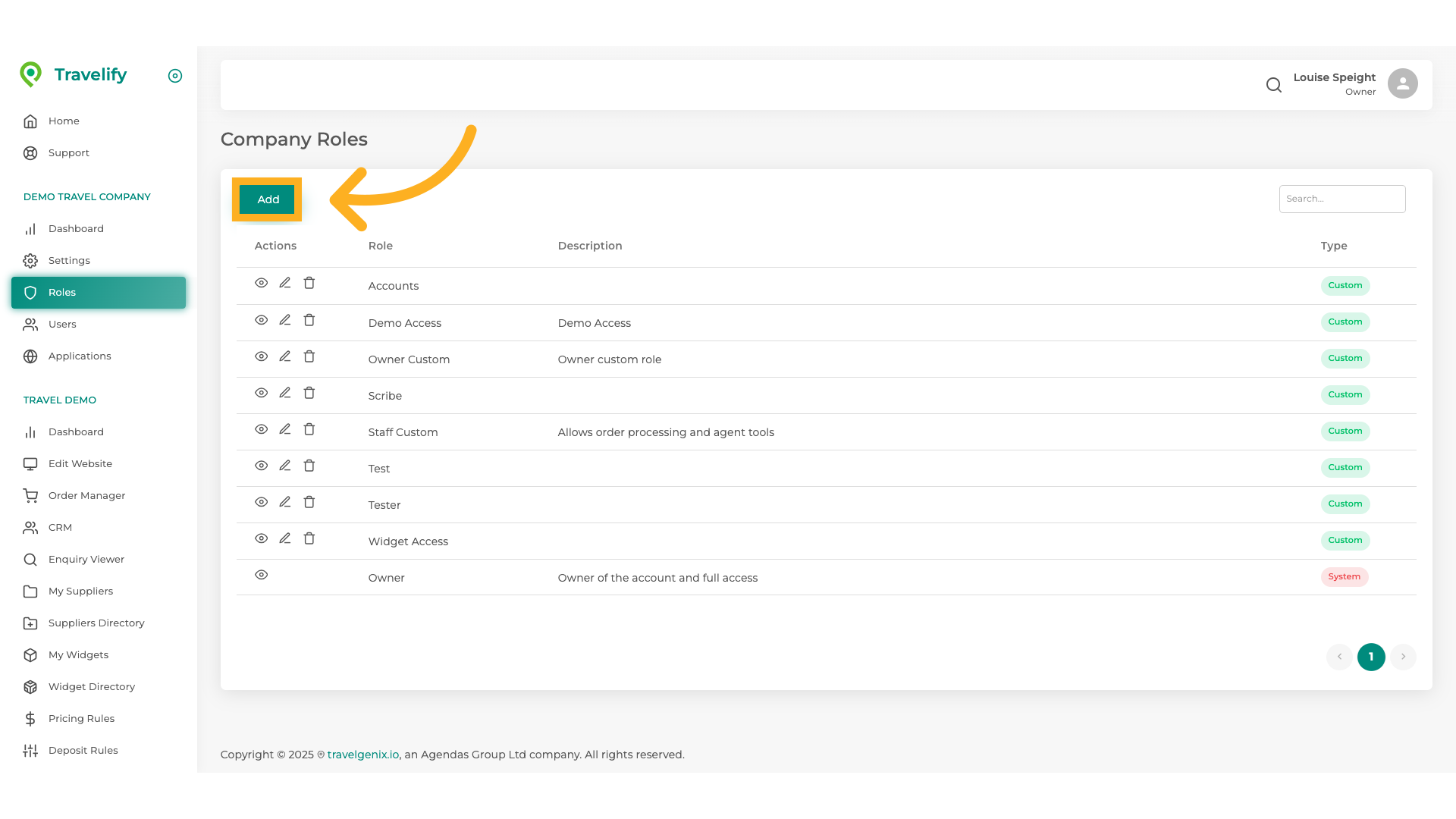
Task: Click the user avatar icon
Action: click(x=1402, y=83)
